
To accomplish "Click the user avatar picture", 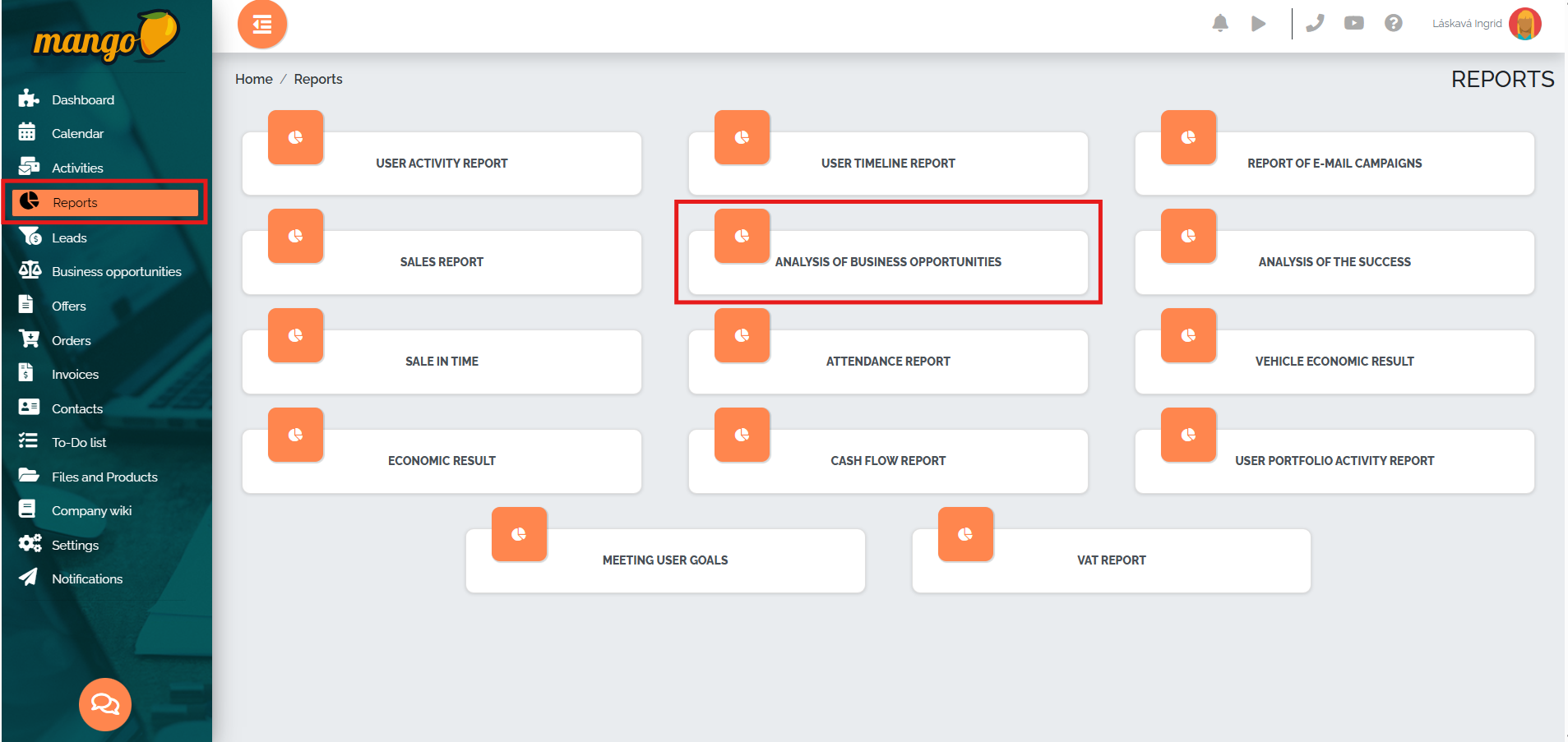I will click(1524, 24).
